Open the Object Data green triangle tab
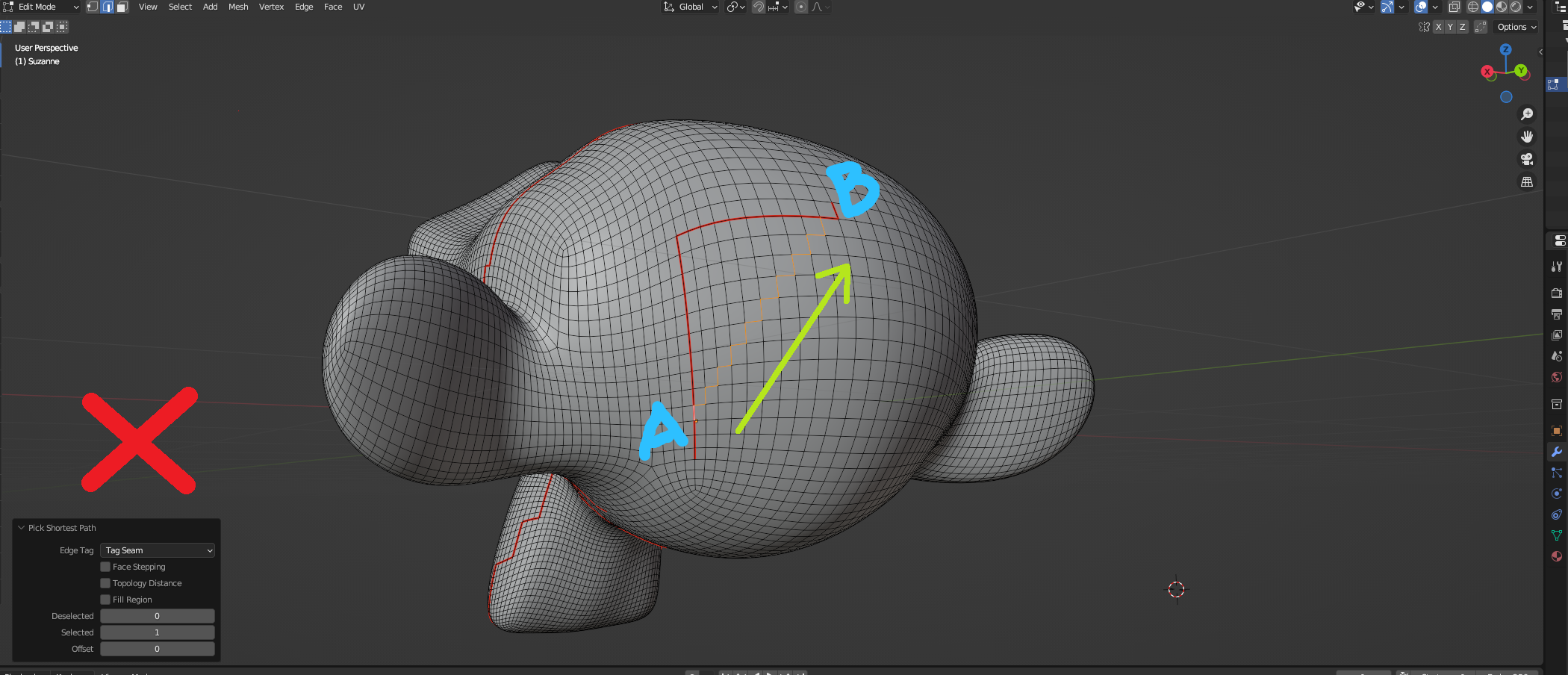This screenshot has width=1568, height=675. pos(1557,535)
